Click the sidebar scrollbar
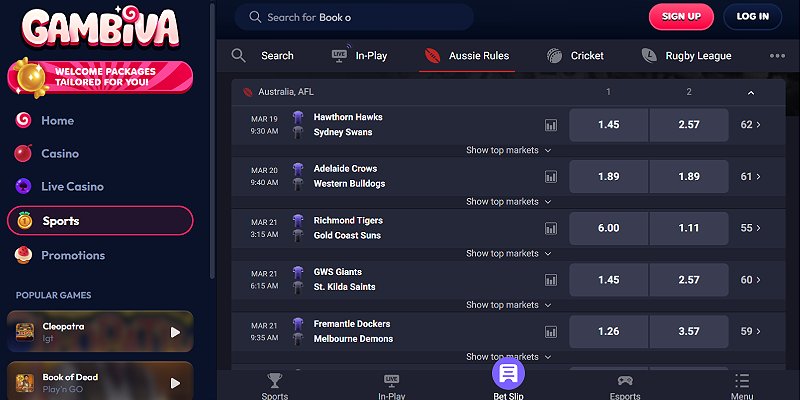The height and width of the screenshot is (400, 800). tap(212, 140)
